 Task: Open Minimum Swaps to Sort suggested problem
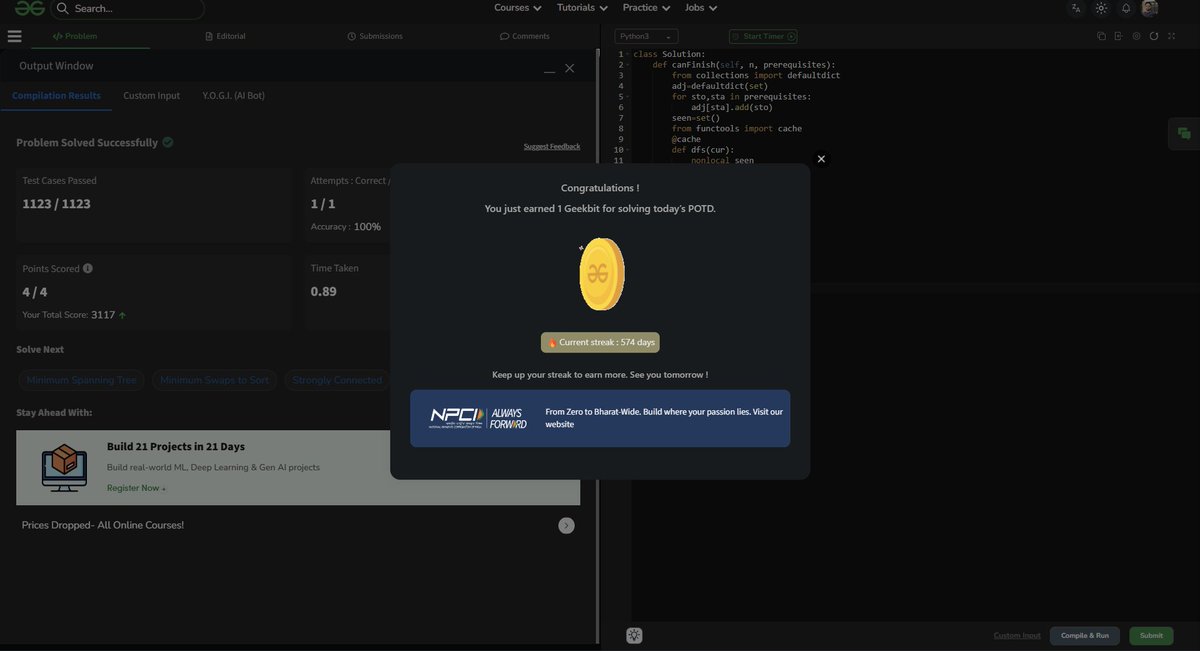(214, 380)
